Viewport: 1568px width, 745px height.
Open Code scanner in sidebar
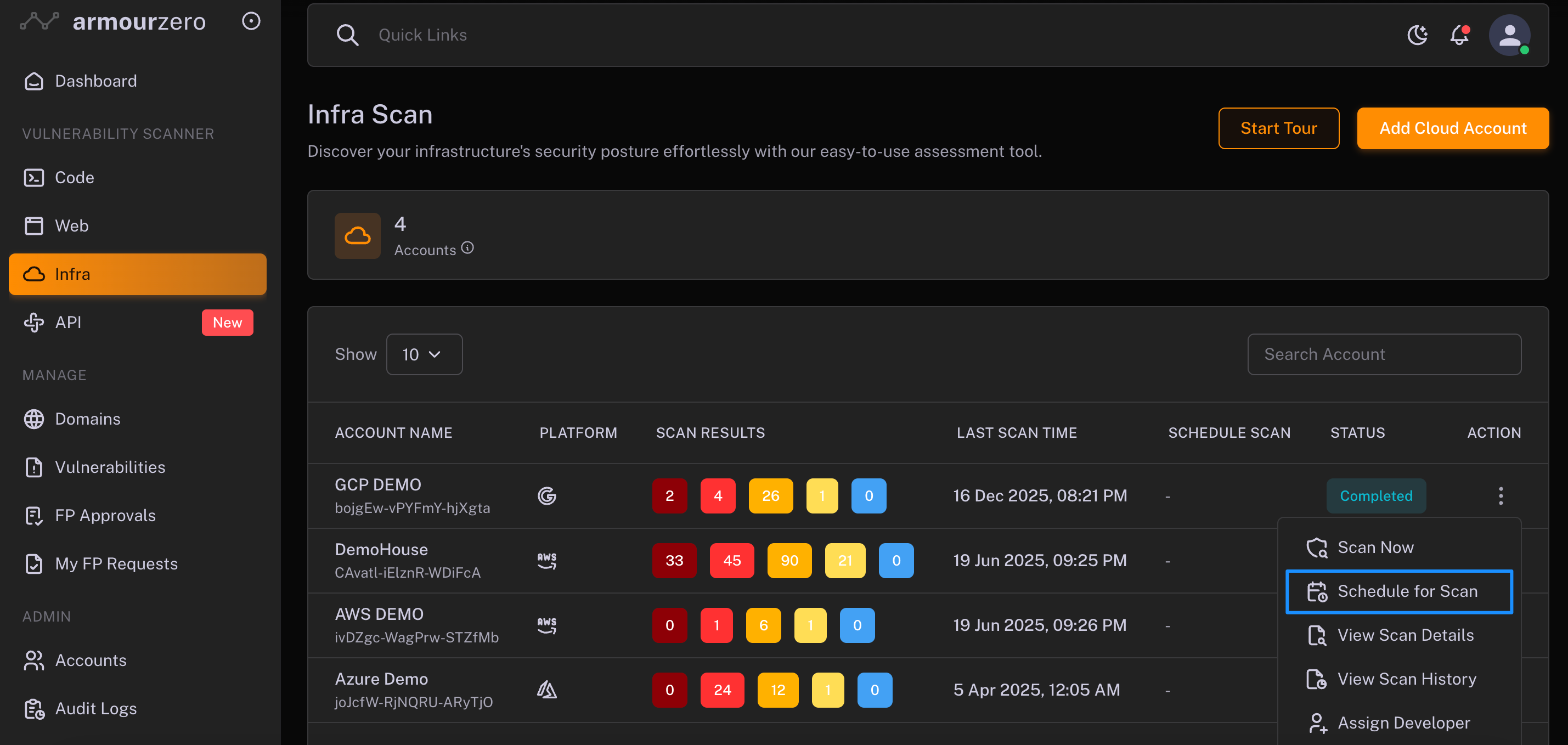point(74,177)
